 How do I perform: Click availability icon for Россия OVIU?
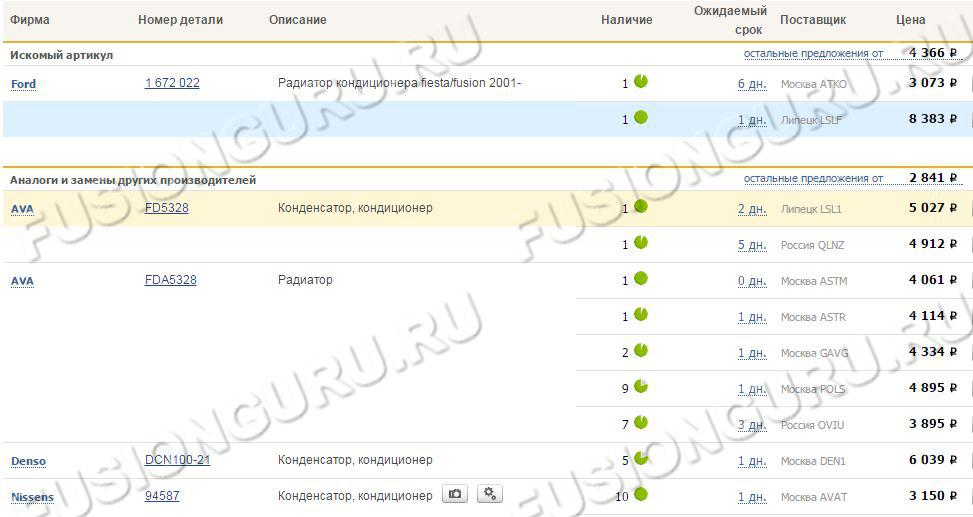pos(641,423)
